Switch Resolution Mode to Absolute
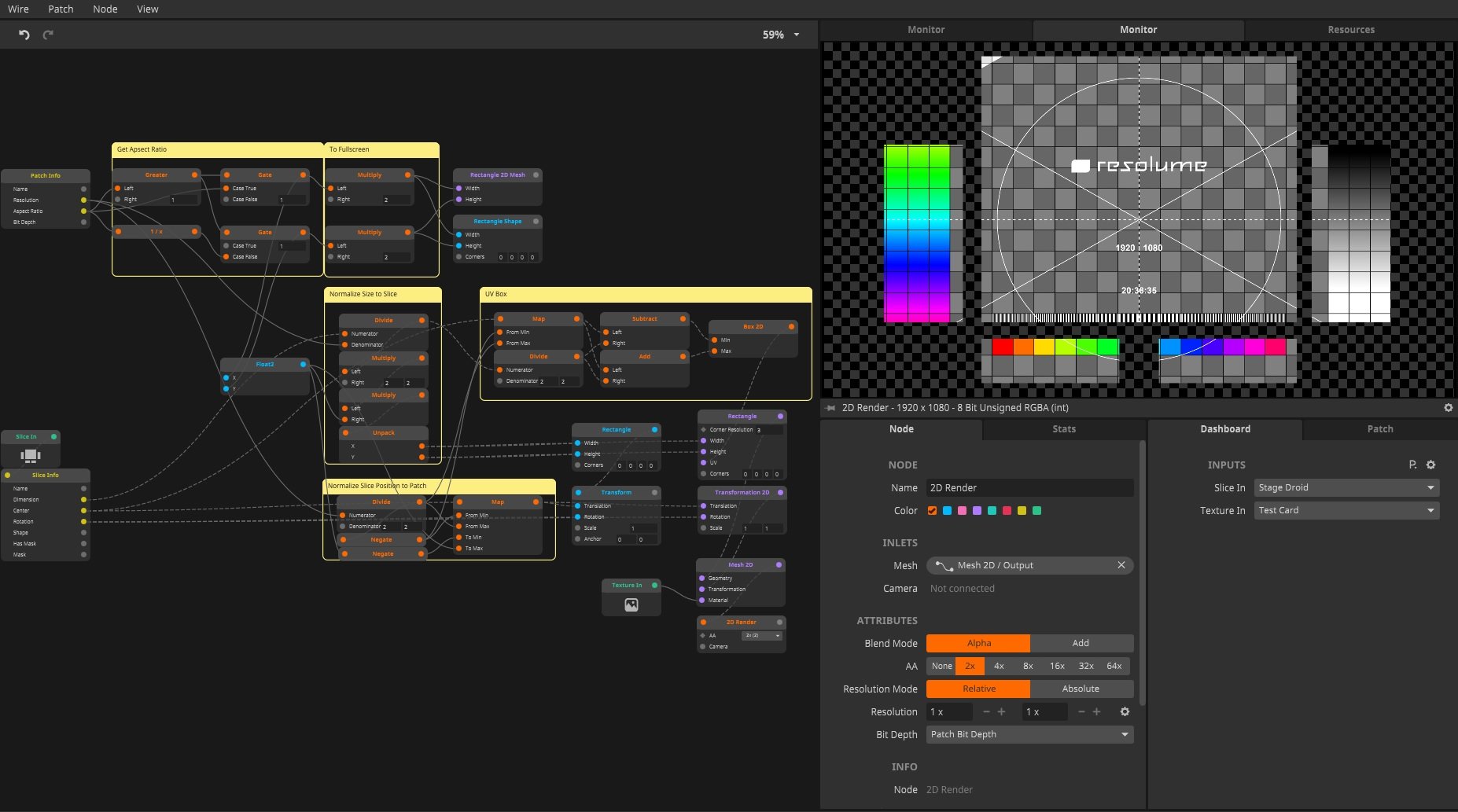The width and height of the screenshot is (1458, 812). 1081,689
